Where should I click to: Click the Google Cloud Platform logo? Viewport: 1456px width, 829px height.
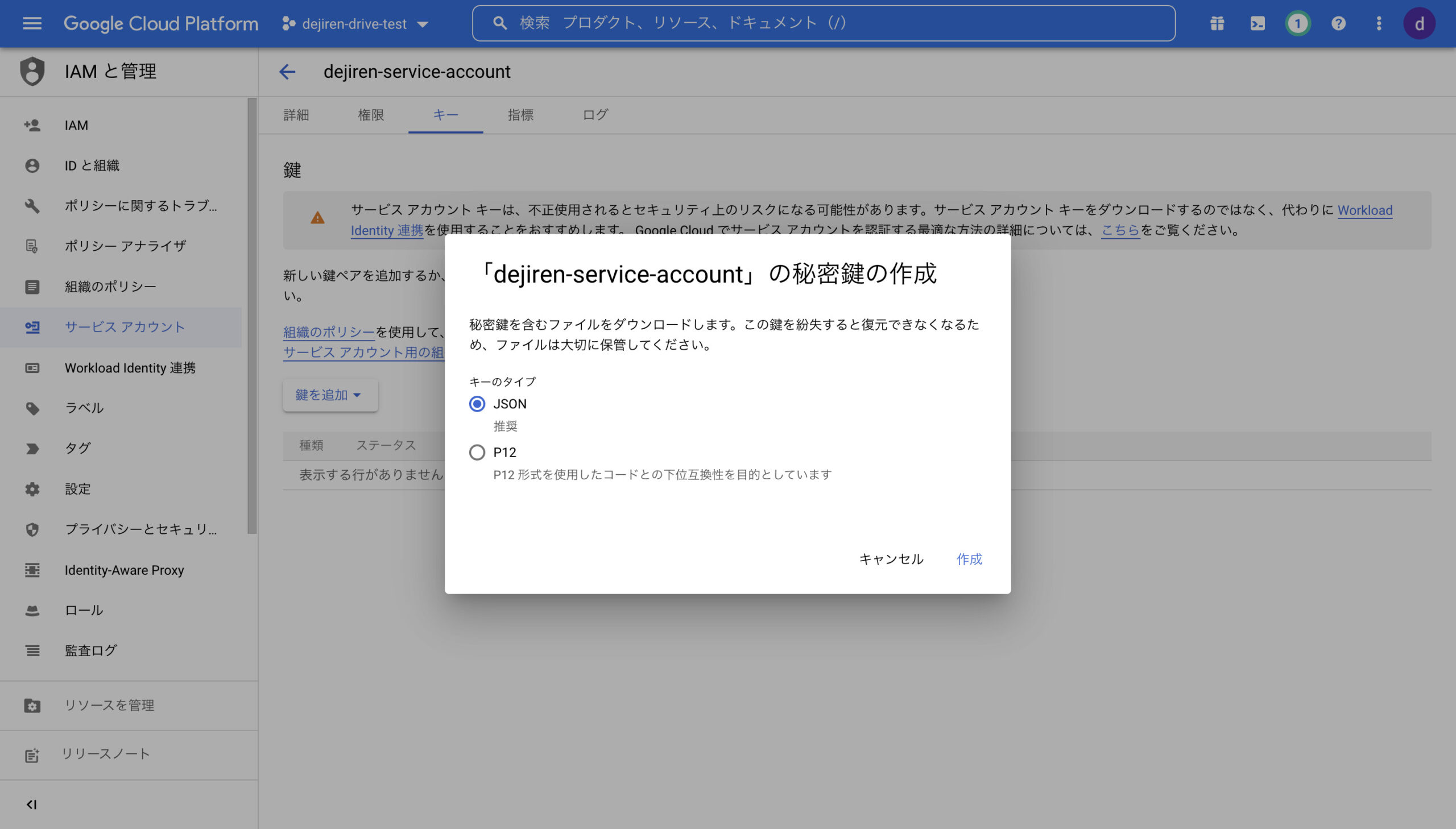[x=160, y=23]
